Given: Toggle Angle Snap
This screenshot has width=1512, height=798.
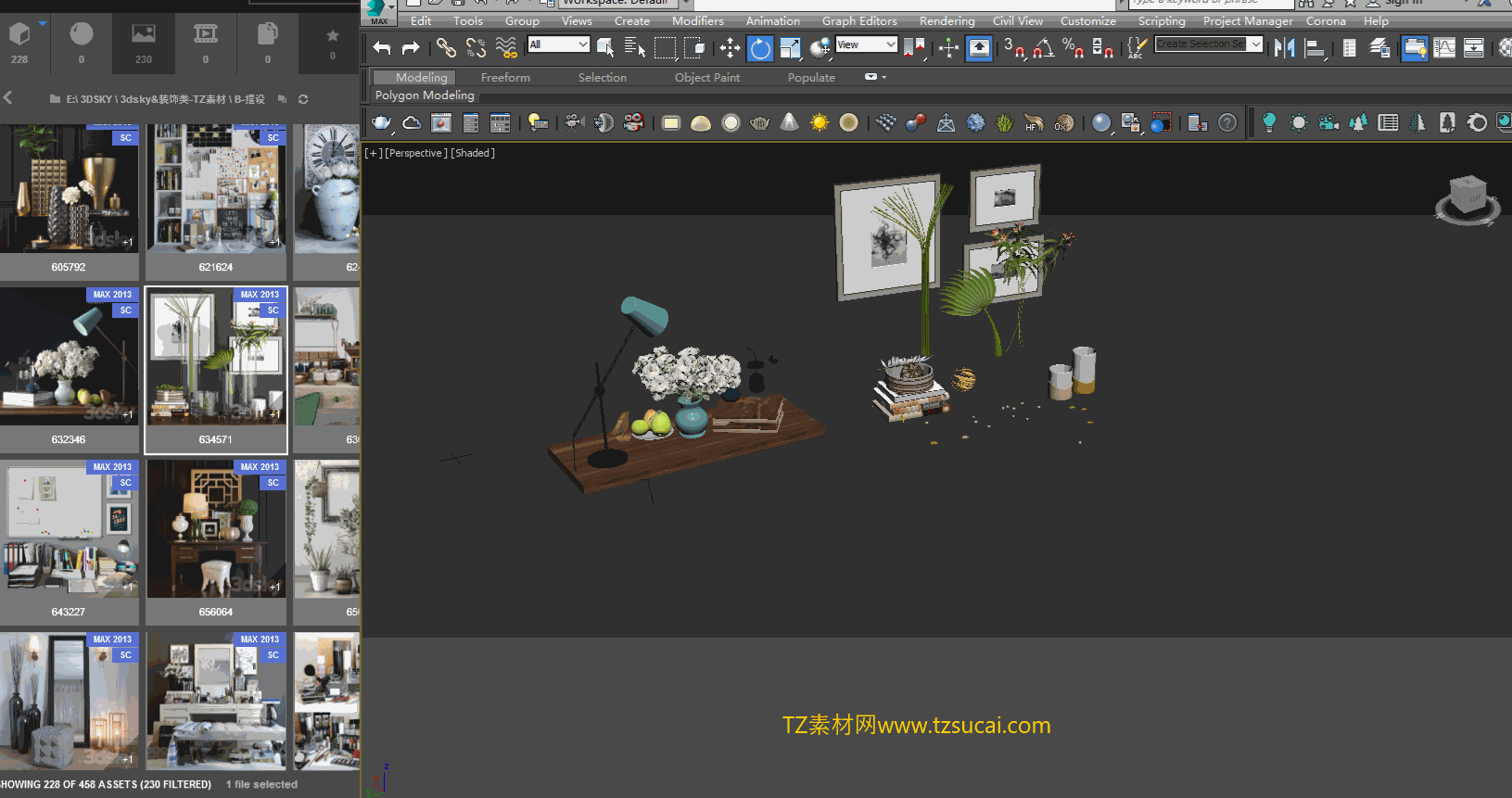Looking at the screenshot, I should tap(1044, 48).
